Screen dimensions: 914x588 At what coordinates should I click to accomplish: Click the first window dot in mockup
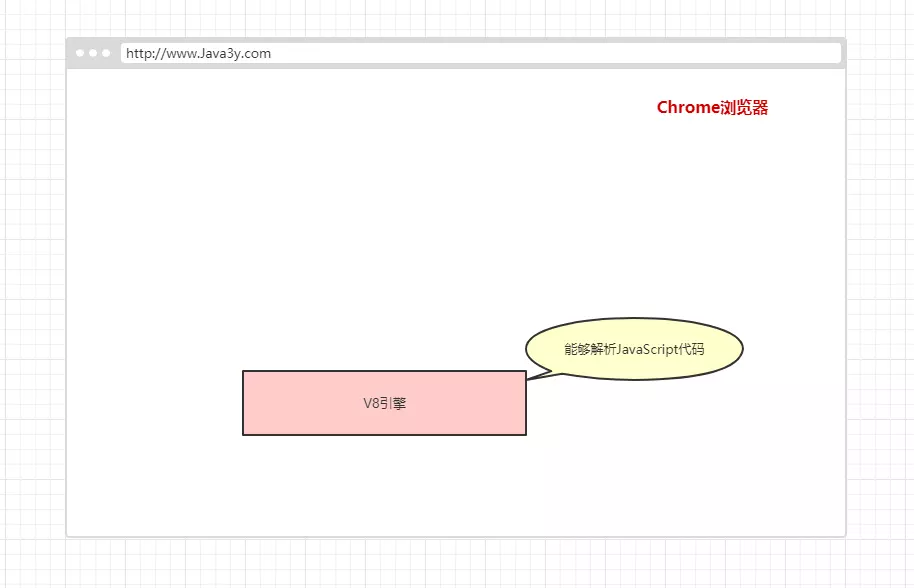80,53
